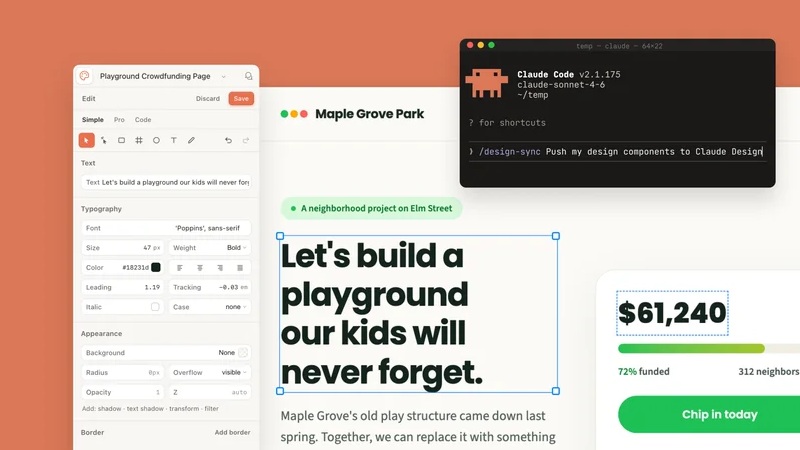Select the Frame grid tool
The image size is (800, 450).
pyautogui.click(x=139, y=140)
